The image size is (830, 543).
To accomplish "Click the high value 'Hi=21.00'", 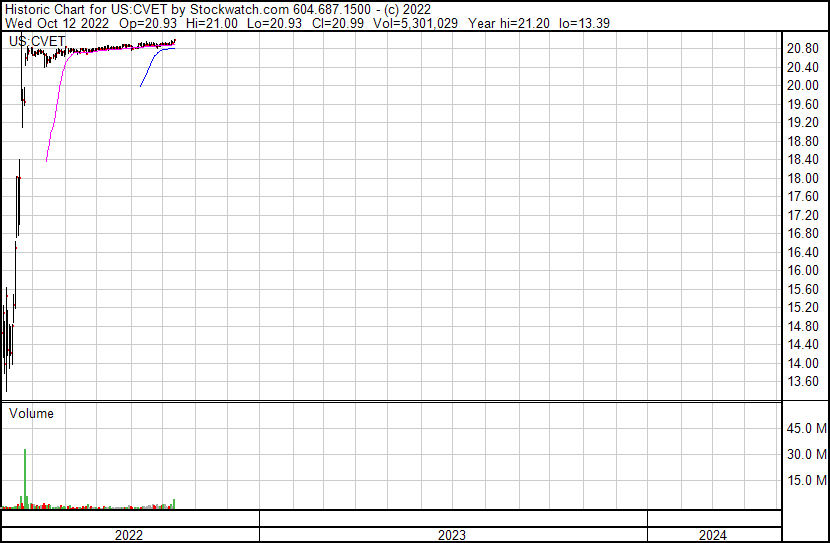I will point(212,23).
